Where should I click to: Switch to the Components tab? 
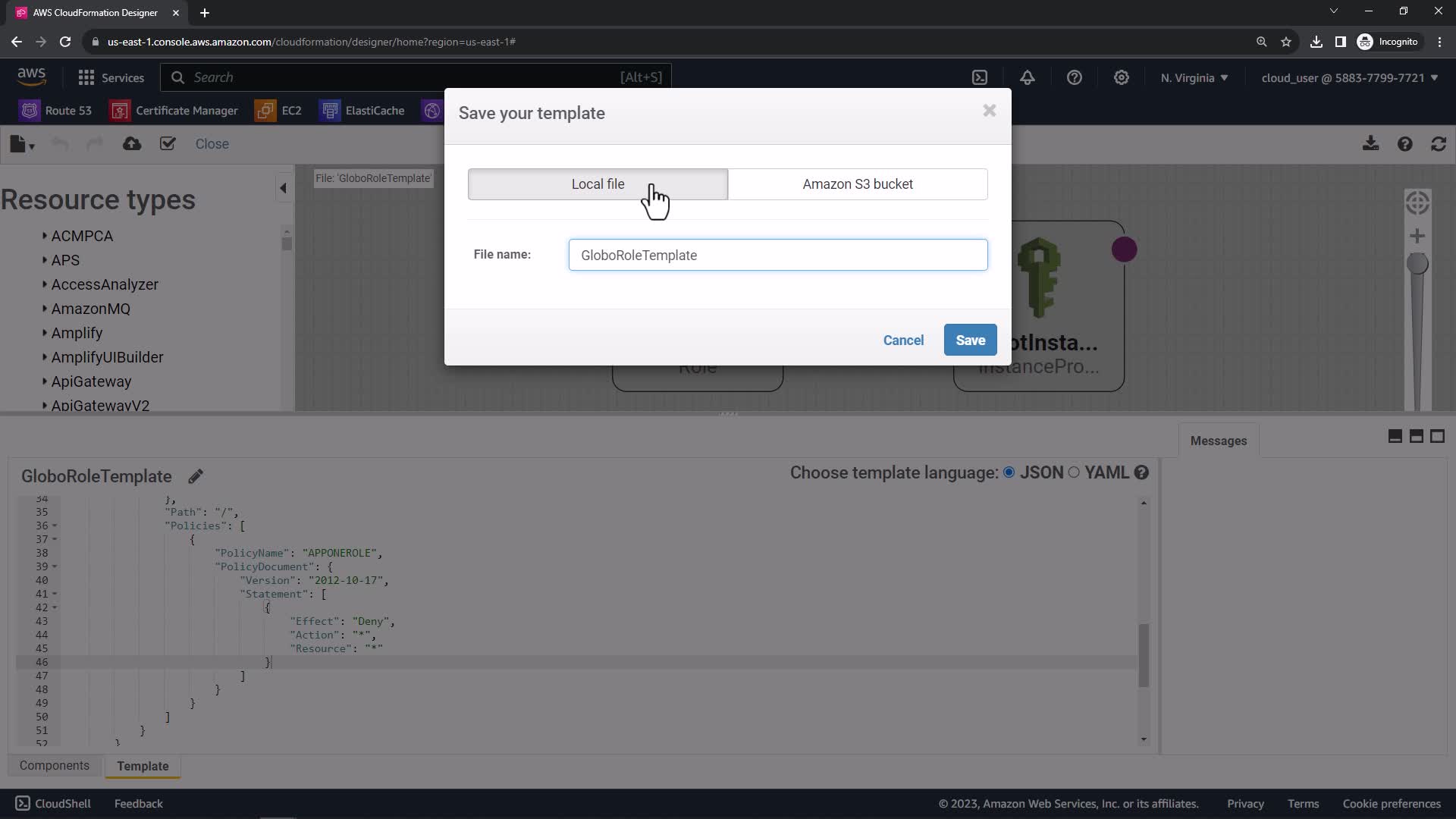pos(55,766)
